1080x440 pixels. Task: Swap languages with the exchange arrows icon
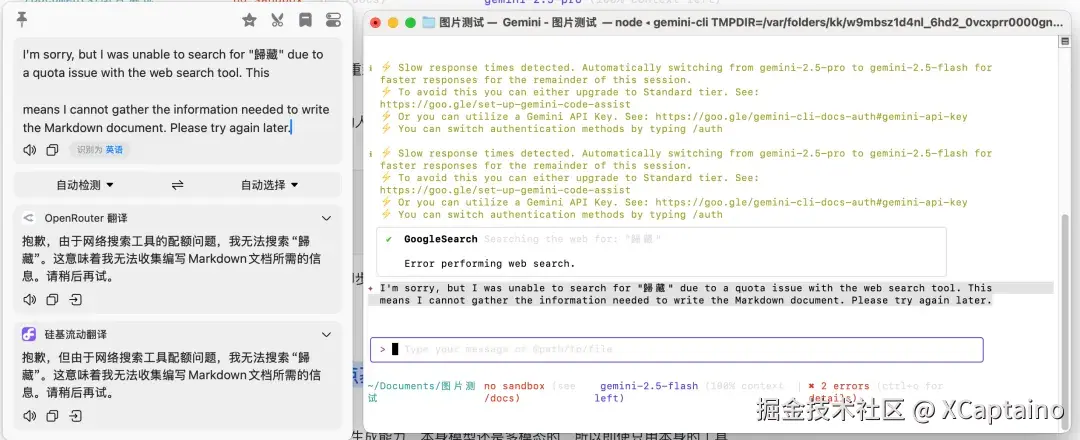coord(178,185)
